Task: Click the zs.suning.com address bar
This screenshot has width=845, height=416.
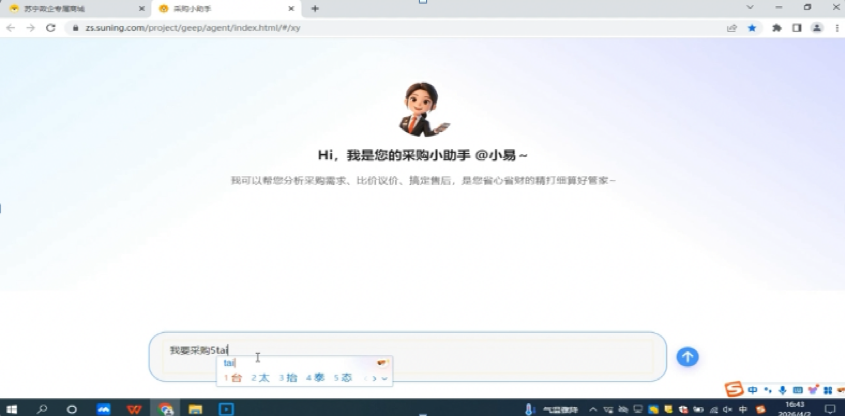Action: click(x=399, y=28)
